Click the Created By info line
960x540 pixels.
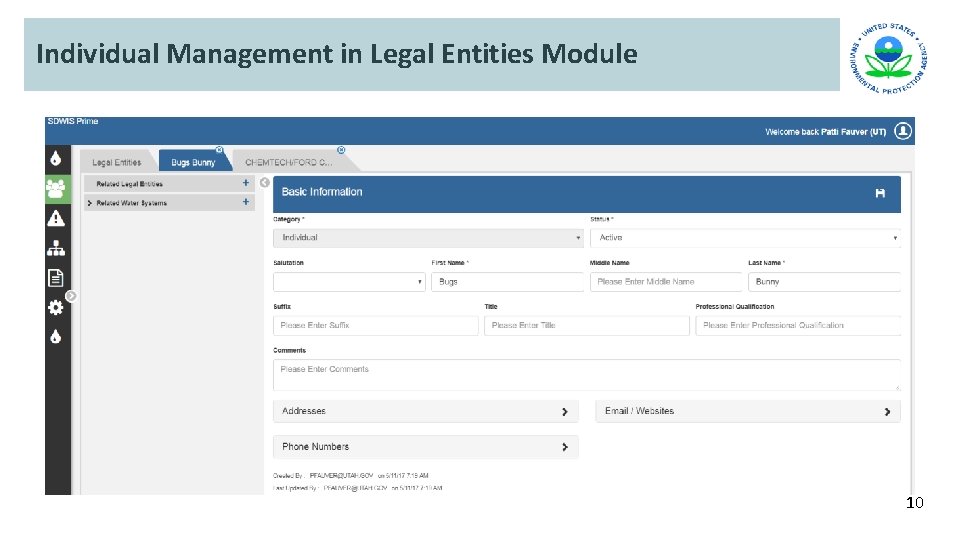(350, 476)
